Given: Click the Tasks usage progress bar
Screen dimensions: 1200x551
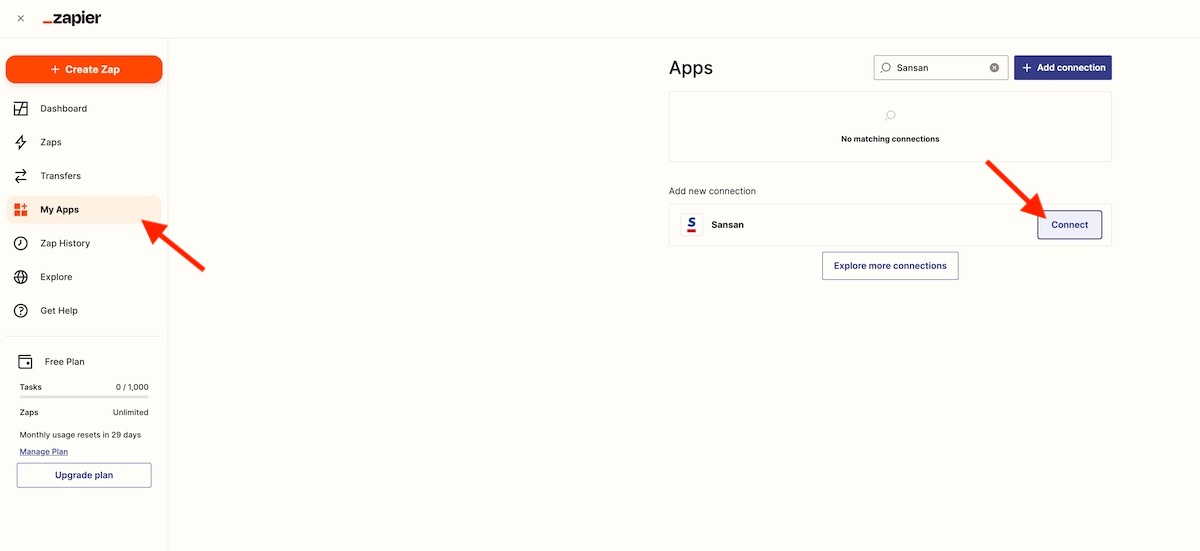Looking at the screenshot, I should coord(84,397).
